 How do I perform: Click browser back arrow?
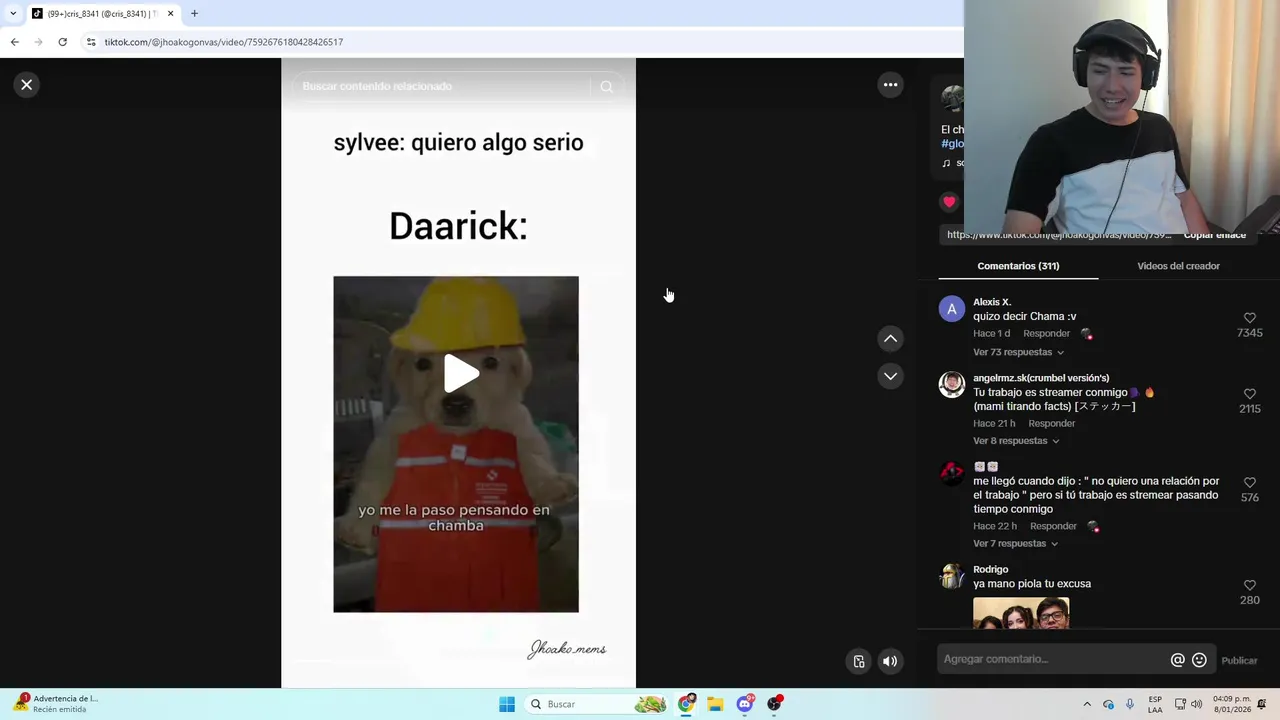[x=15, y=42]
